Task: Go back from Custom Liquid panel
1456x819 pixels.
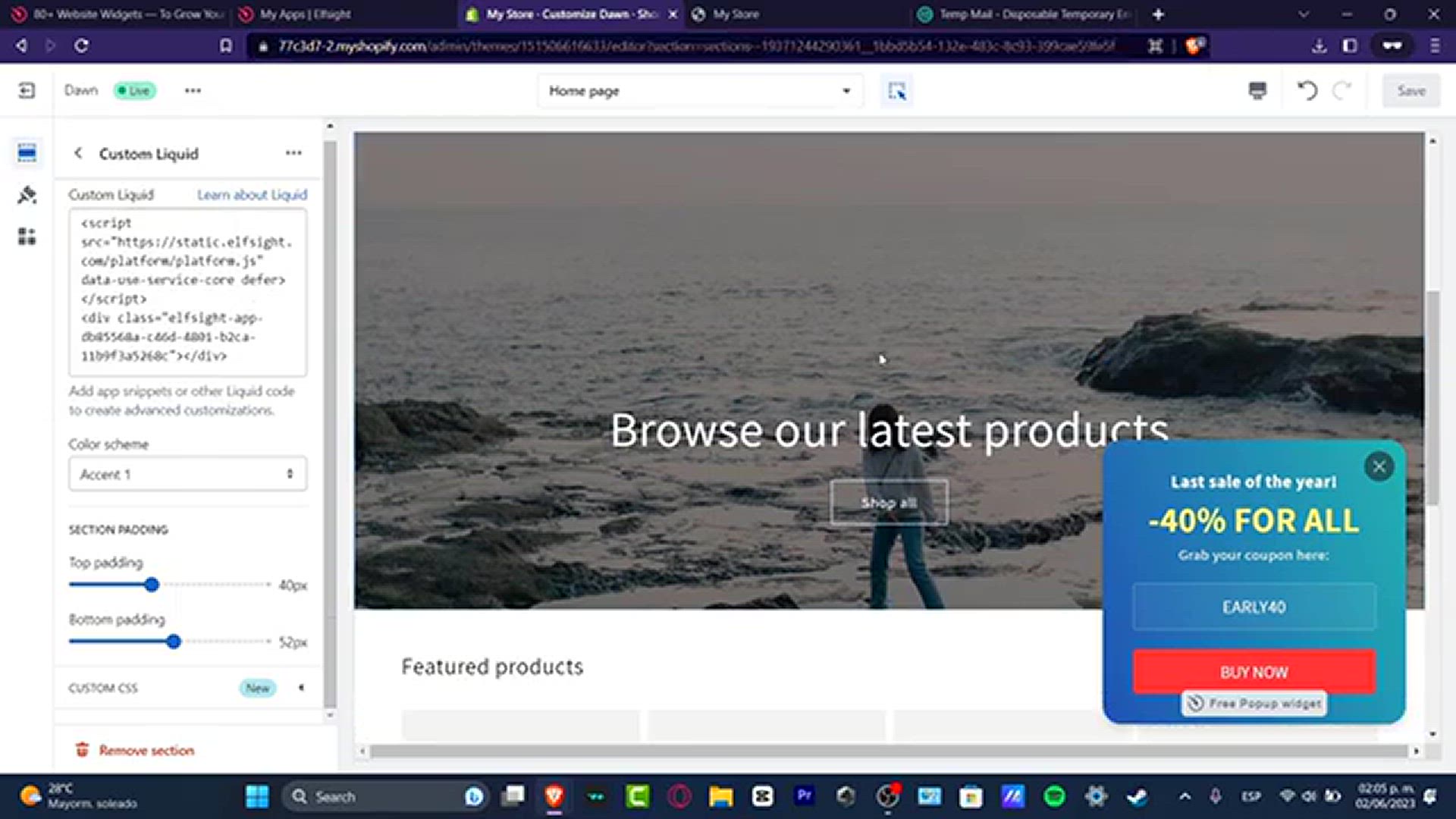Action: tap(78, 153)
